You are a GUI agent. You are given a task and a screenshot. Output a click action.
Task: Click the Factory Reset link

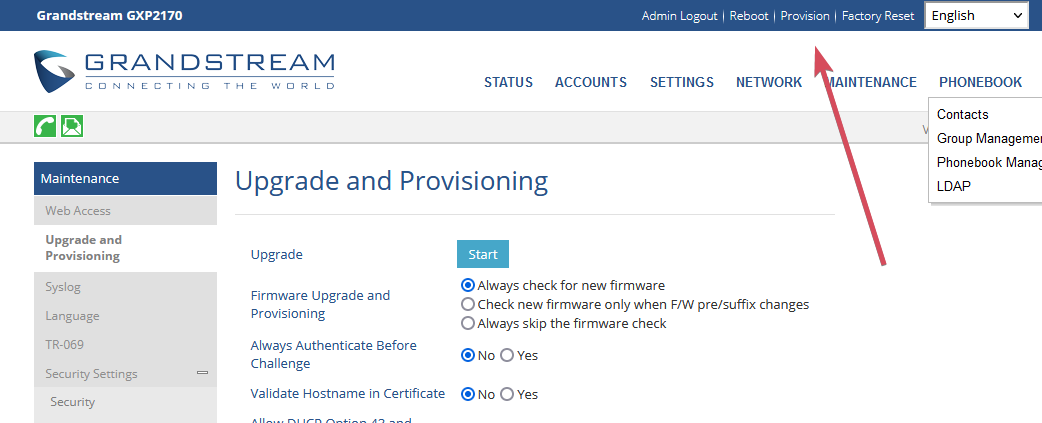click(878, 16)
